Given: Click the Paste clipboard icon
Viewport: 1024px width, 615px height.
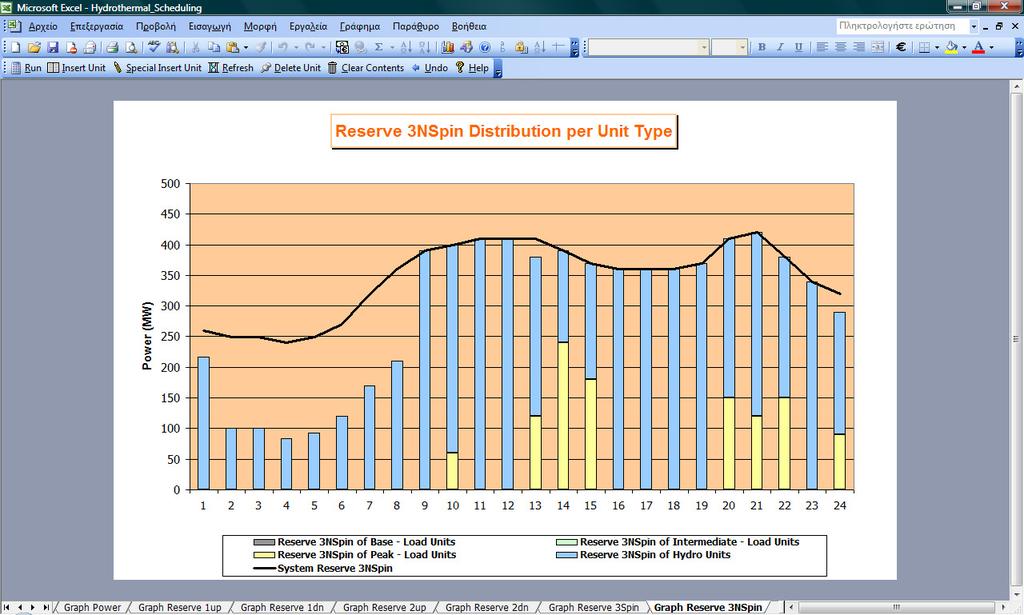Looking at the screenshot, I should pyautogui.click(x=232, y=47).
